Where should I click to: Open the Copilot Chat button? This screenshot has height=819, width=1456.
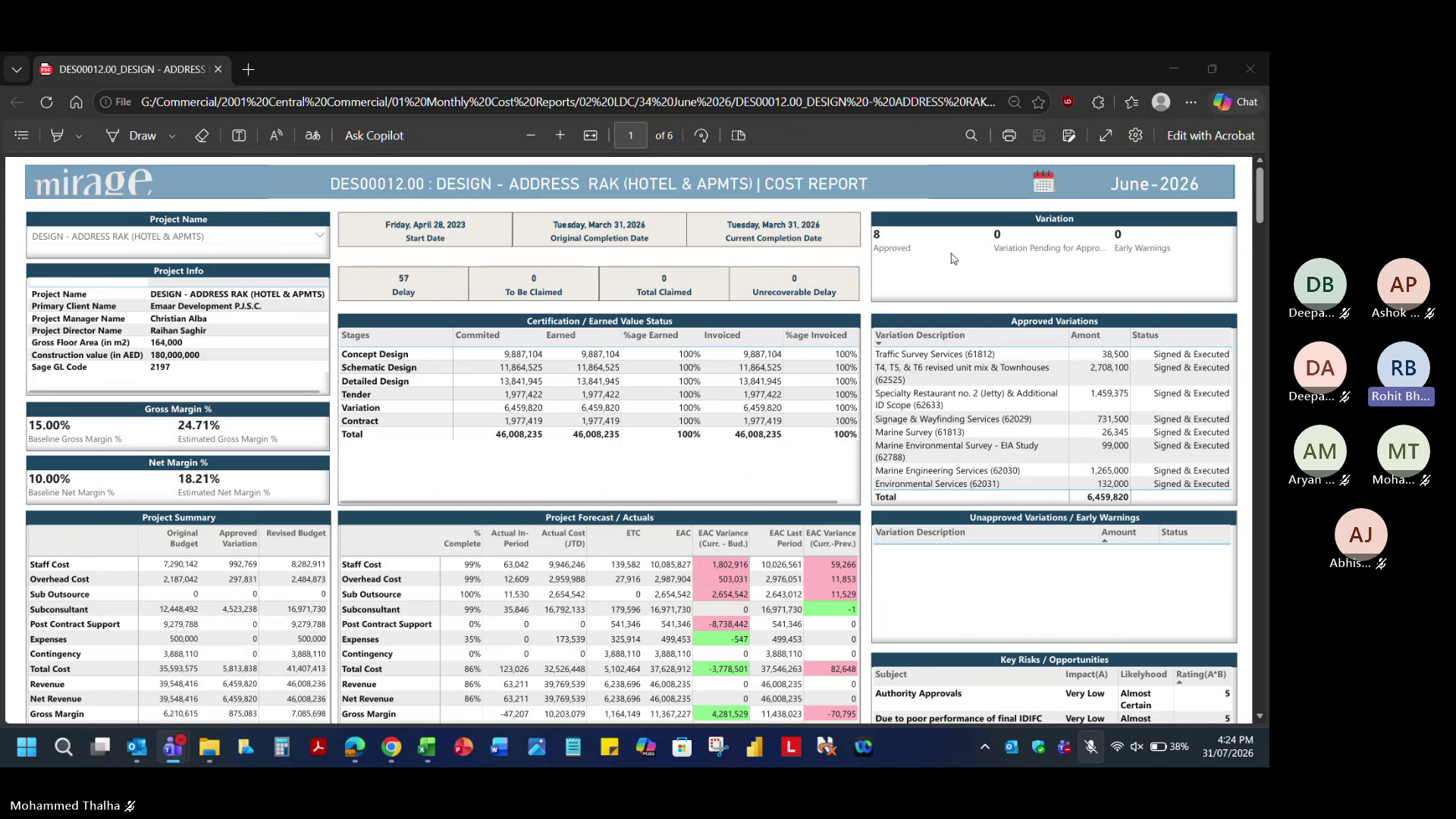1235,102
